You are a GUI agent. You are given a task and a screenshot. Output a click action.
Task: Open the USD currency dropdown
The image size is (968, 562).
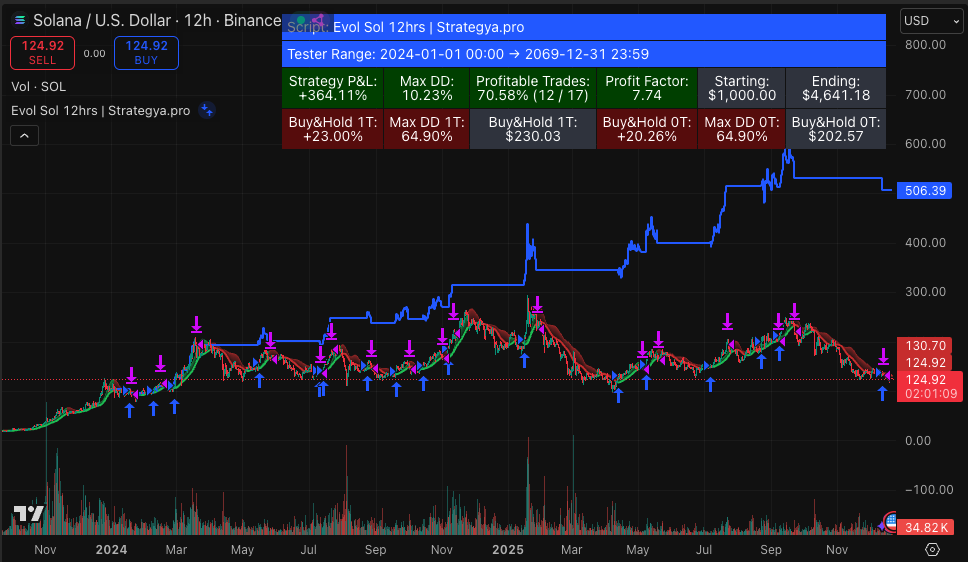(x=931, y=21)
